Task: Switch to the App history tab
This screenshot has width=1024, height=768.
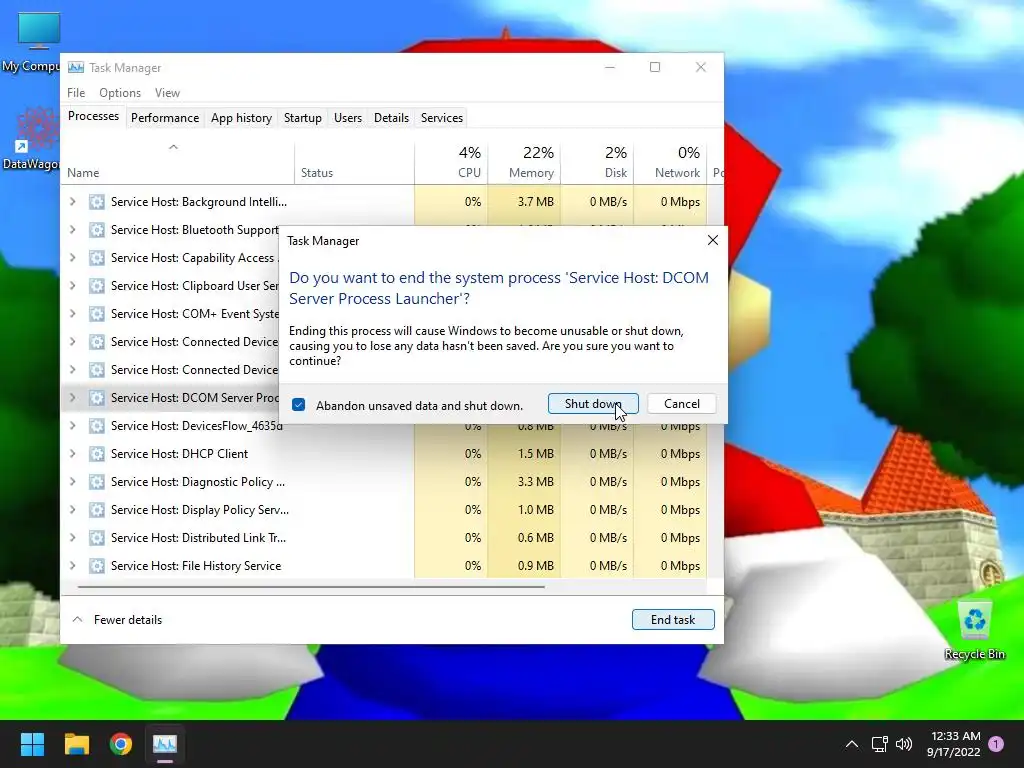Action: (241, 118)
